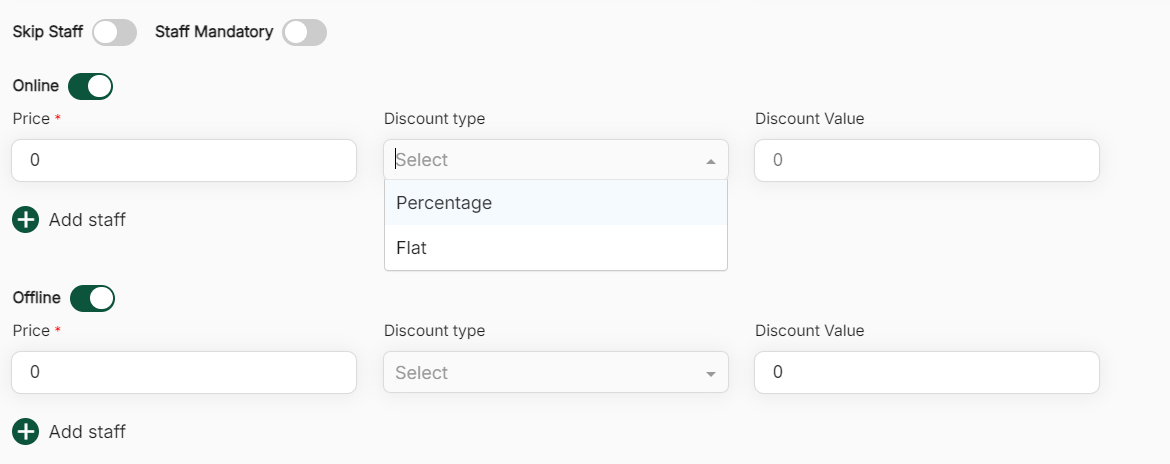Toggle the Skip Staff switch
The width and height of the screenshot is (1170, 464).
pyautogui.click(x=114, y=32)
